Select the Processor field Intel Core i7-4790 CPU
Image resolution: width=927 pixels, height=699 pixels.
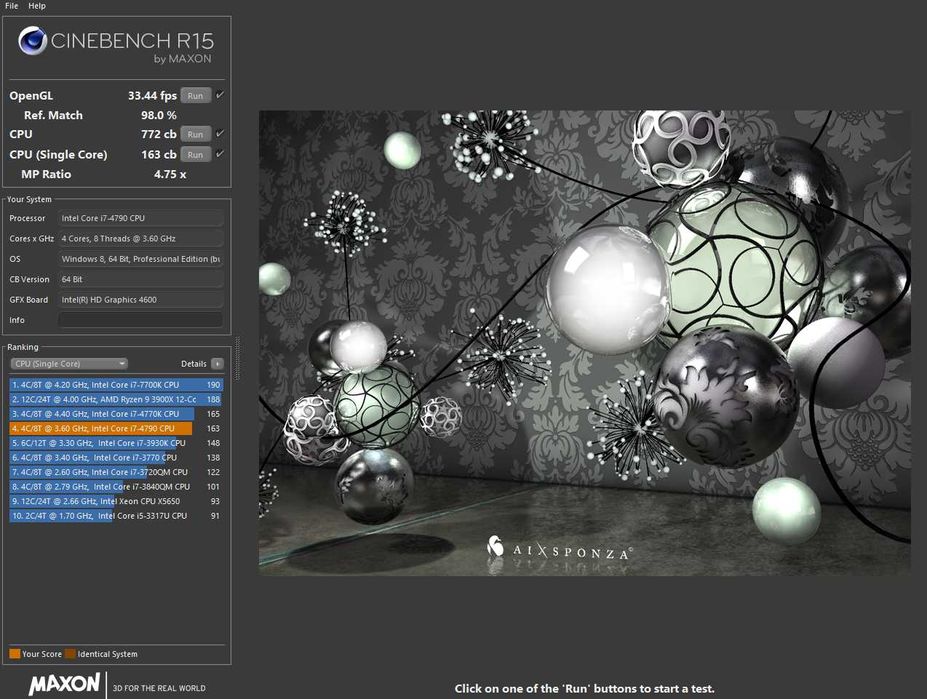(x=141, y=218)
